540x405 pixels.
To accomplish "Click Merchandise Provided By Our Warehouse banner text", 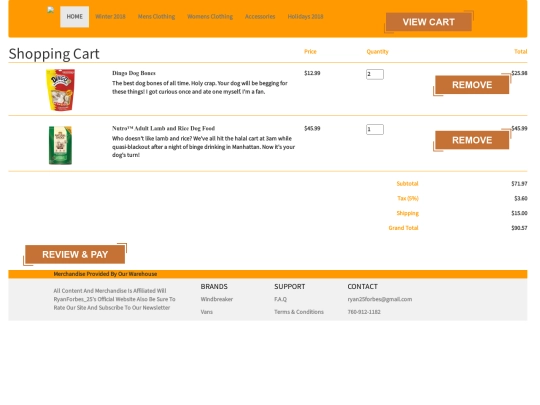I will pyautogui.click(x=105, y=274).
